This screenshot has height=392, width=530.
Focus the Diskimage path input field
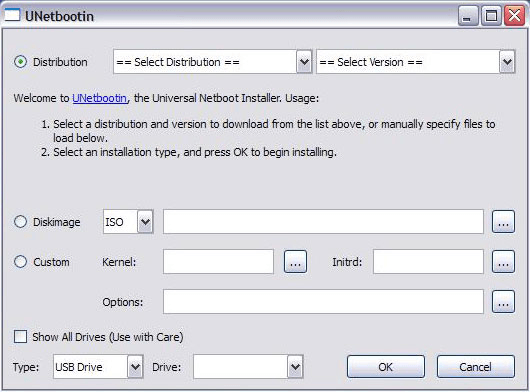coord(323,222)
